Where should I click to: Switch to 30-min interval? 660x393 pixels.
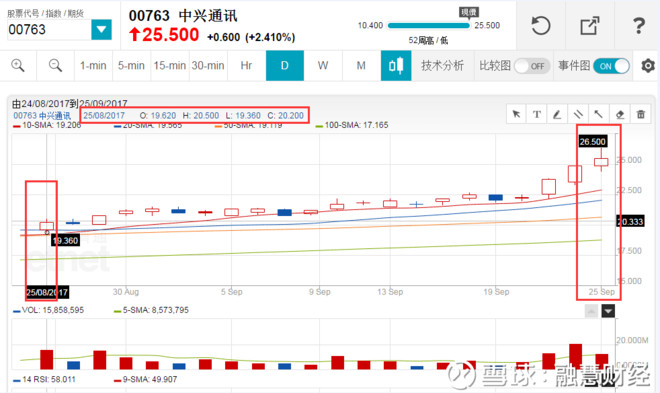pos(208,66)
